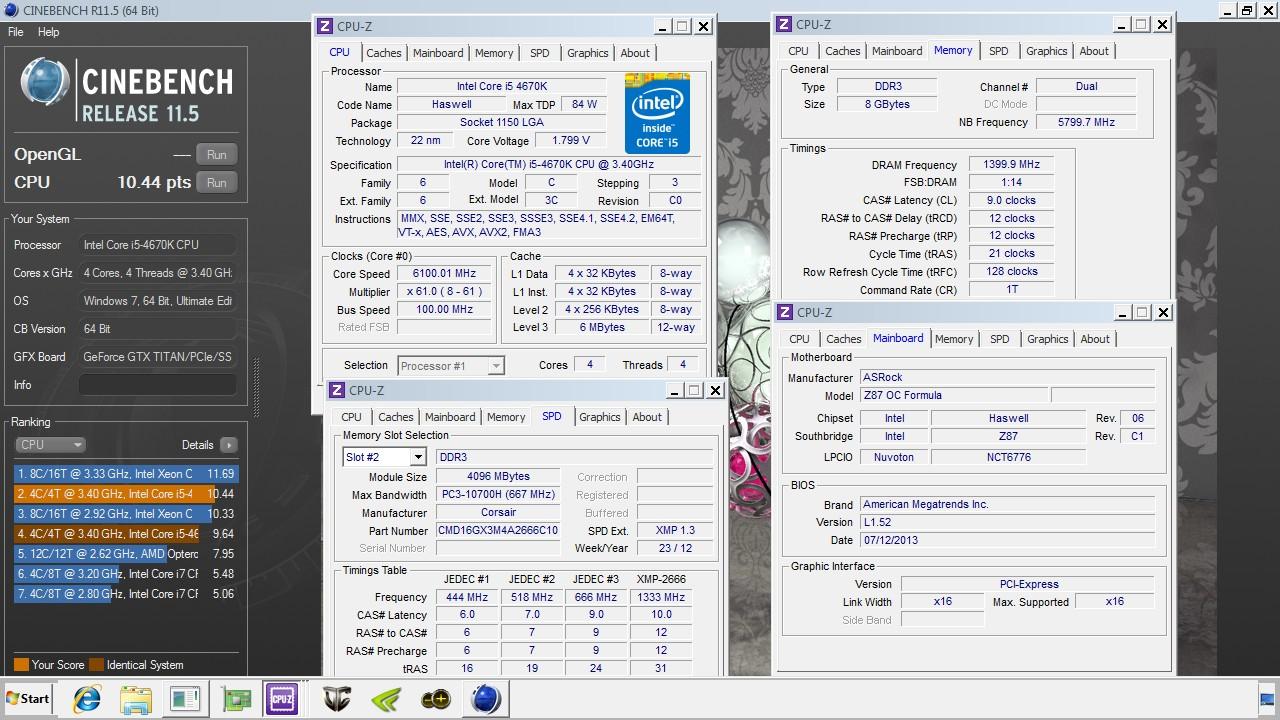Switch to Caches tab in top CPU-Z window

383,53
